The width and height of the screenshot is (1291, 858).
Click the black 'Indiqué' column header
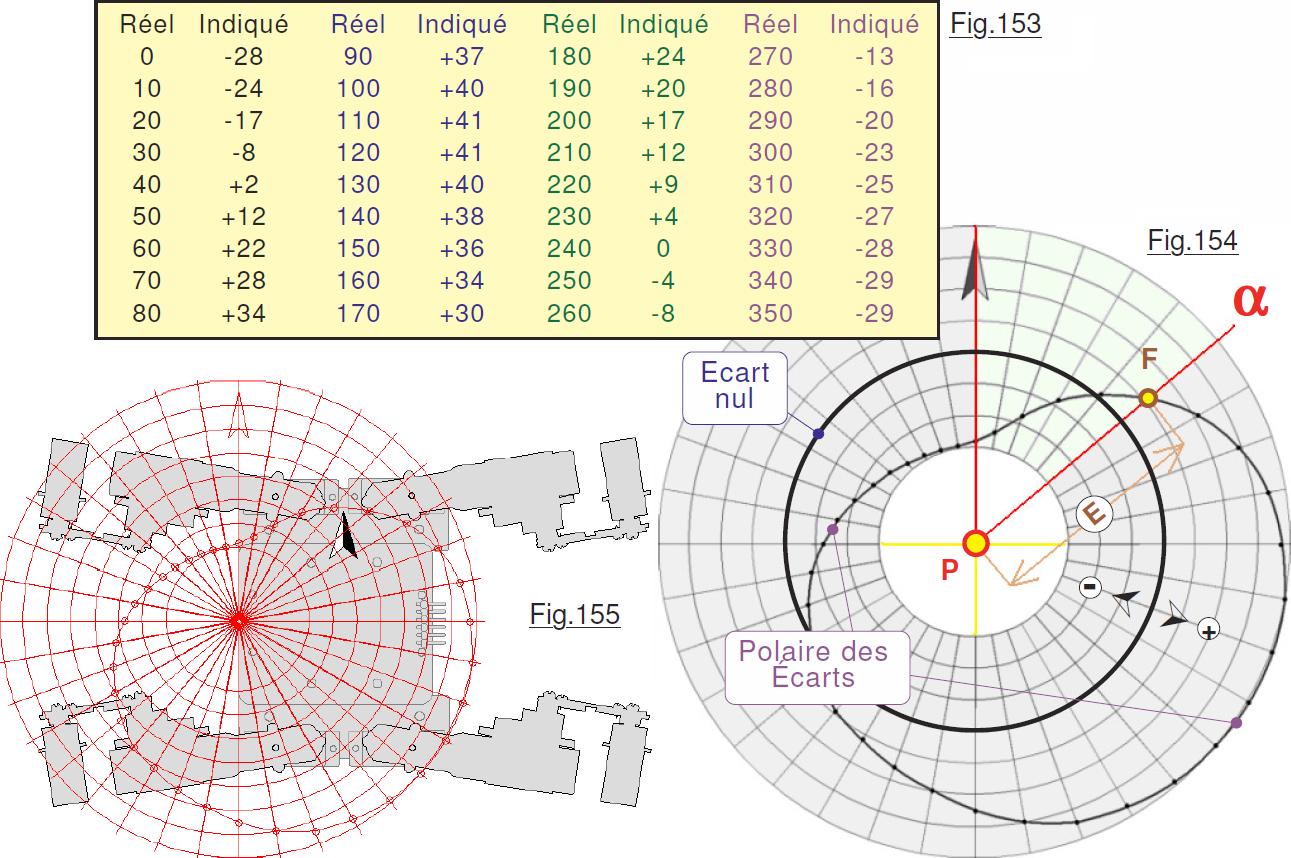[244, 25]
